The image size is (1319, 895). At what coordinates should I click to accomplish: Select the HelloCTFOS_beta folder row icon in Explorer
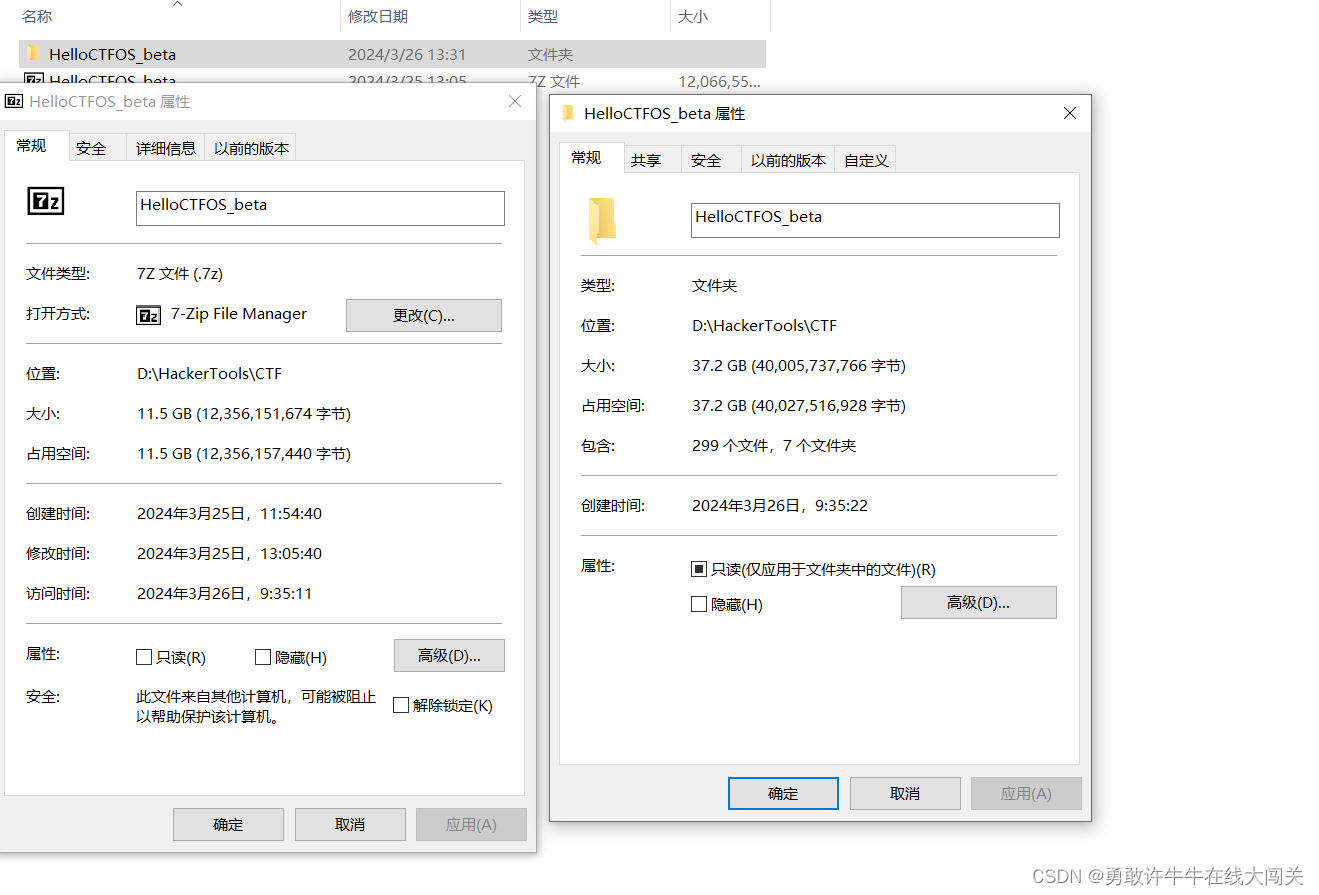coord(32,54)
